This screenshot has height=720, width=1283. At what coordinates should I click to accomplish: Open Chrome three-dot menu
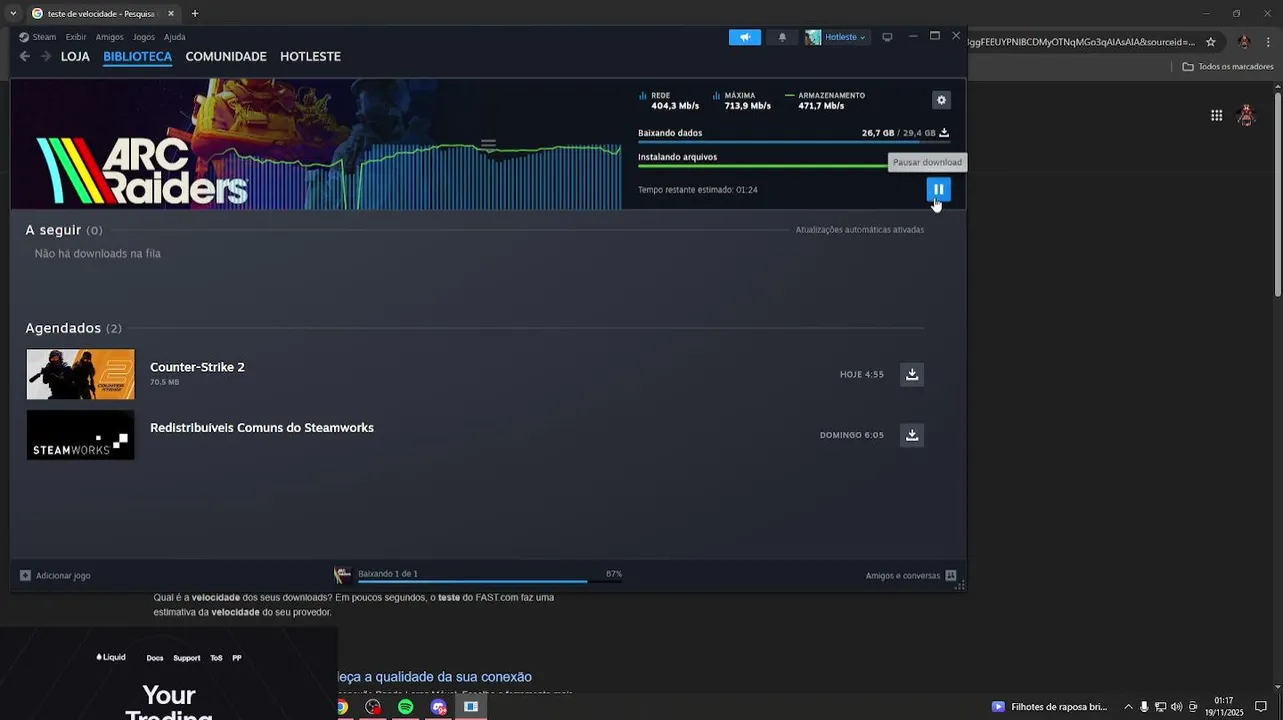(x=1270, y=42)
